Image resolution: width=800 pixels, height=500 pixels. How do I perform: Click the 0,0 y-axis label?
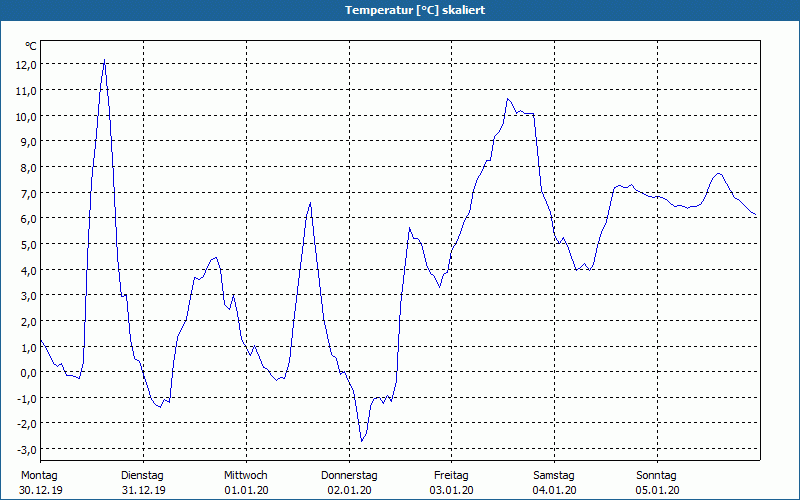tap(29, 372)
